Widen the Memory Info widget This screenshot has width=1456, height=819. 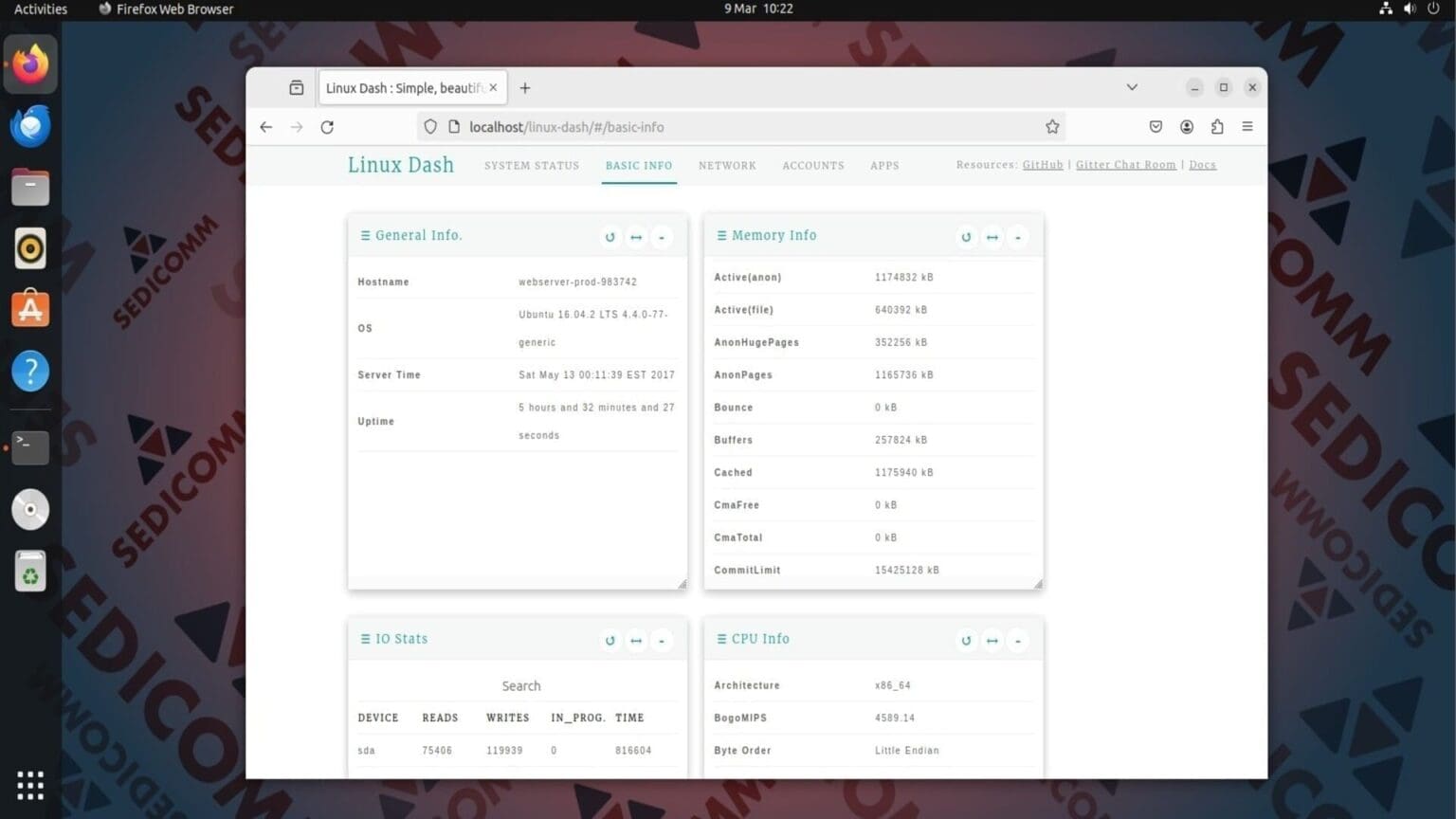coord(992,237)
